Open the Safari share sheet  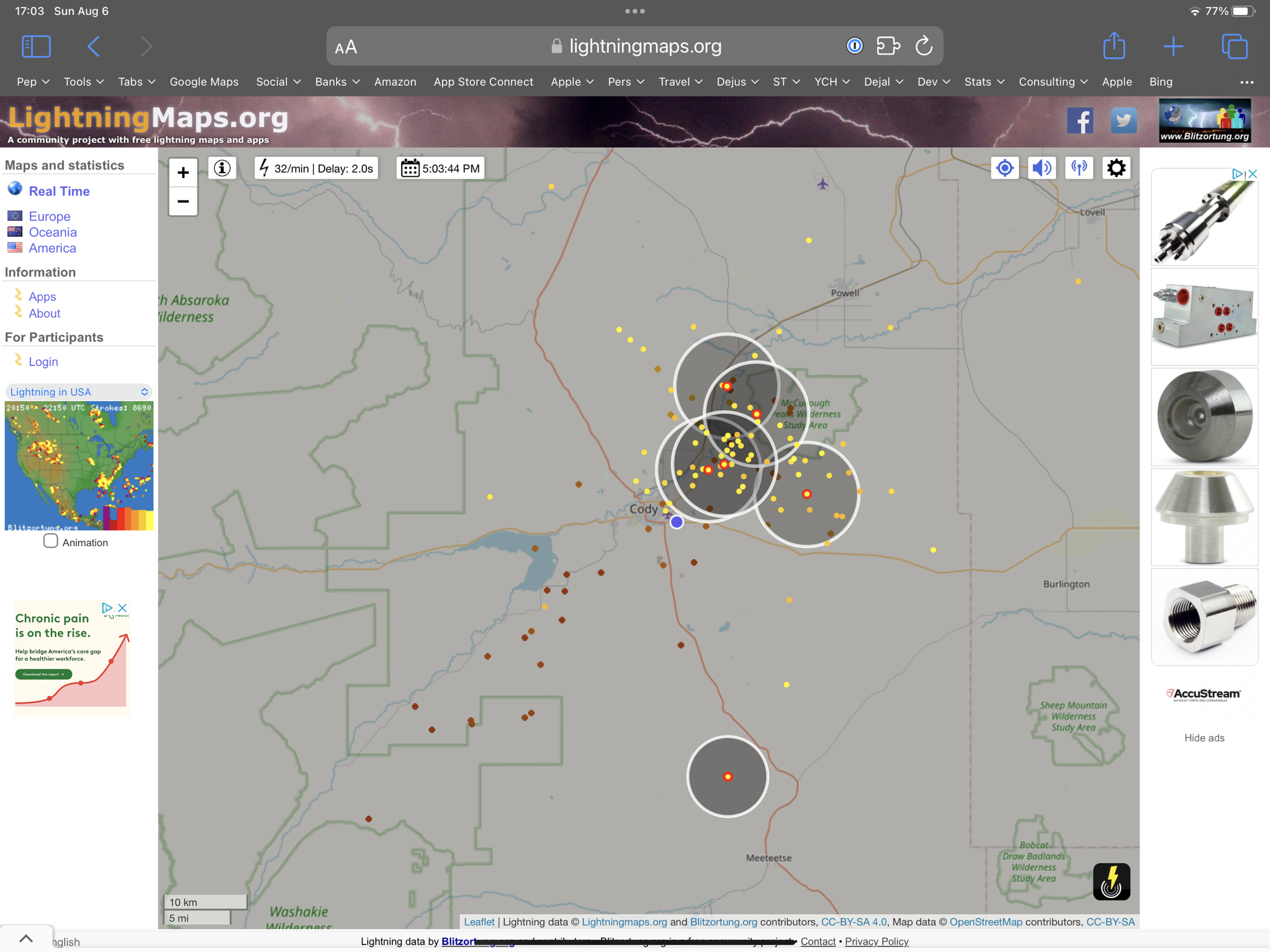[x=1114, y=46]
